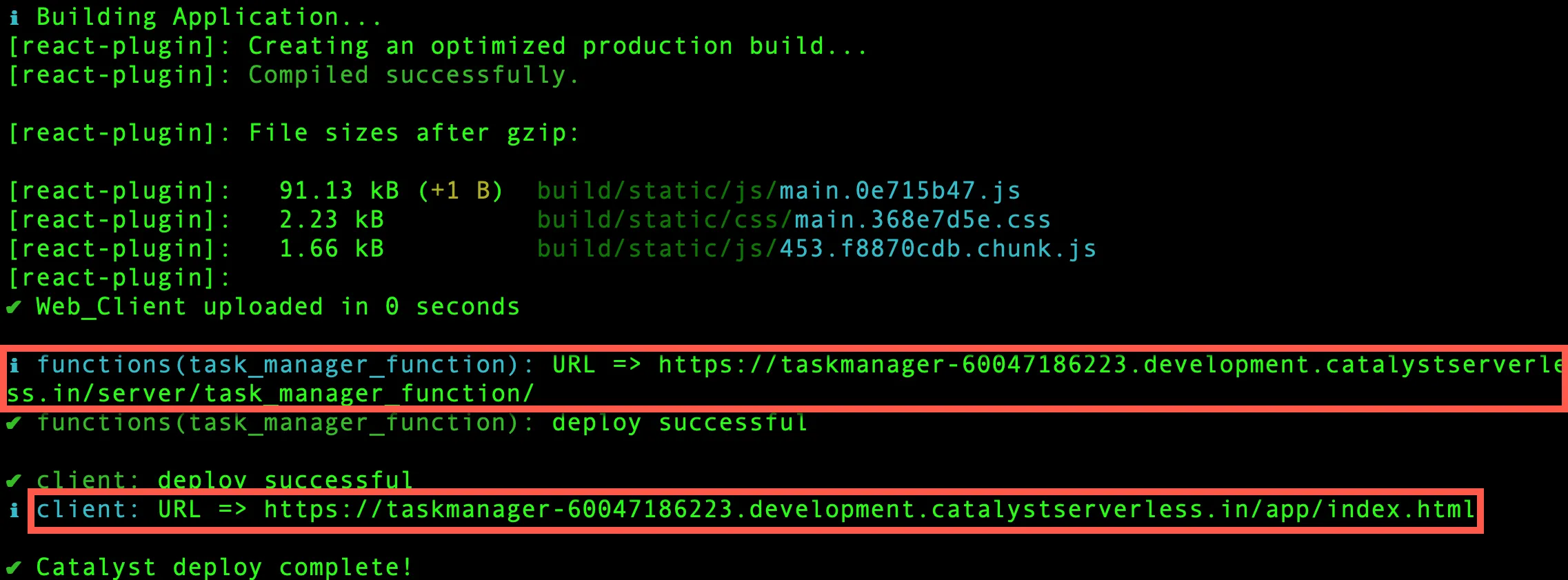Click the checkmark beside Catalyst deploy complete

pyautogui.click(x=14, y=568)
